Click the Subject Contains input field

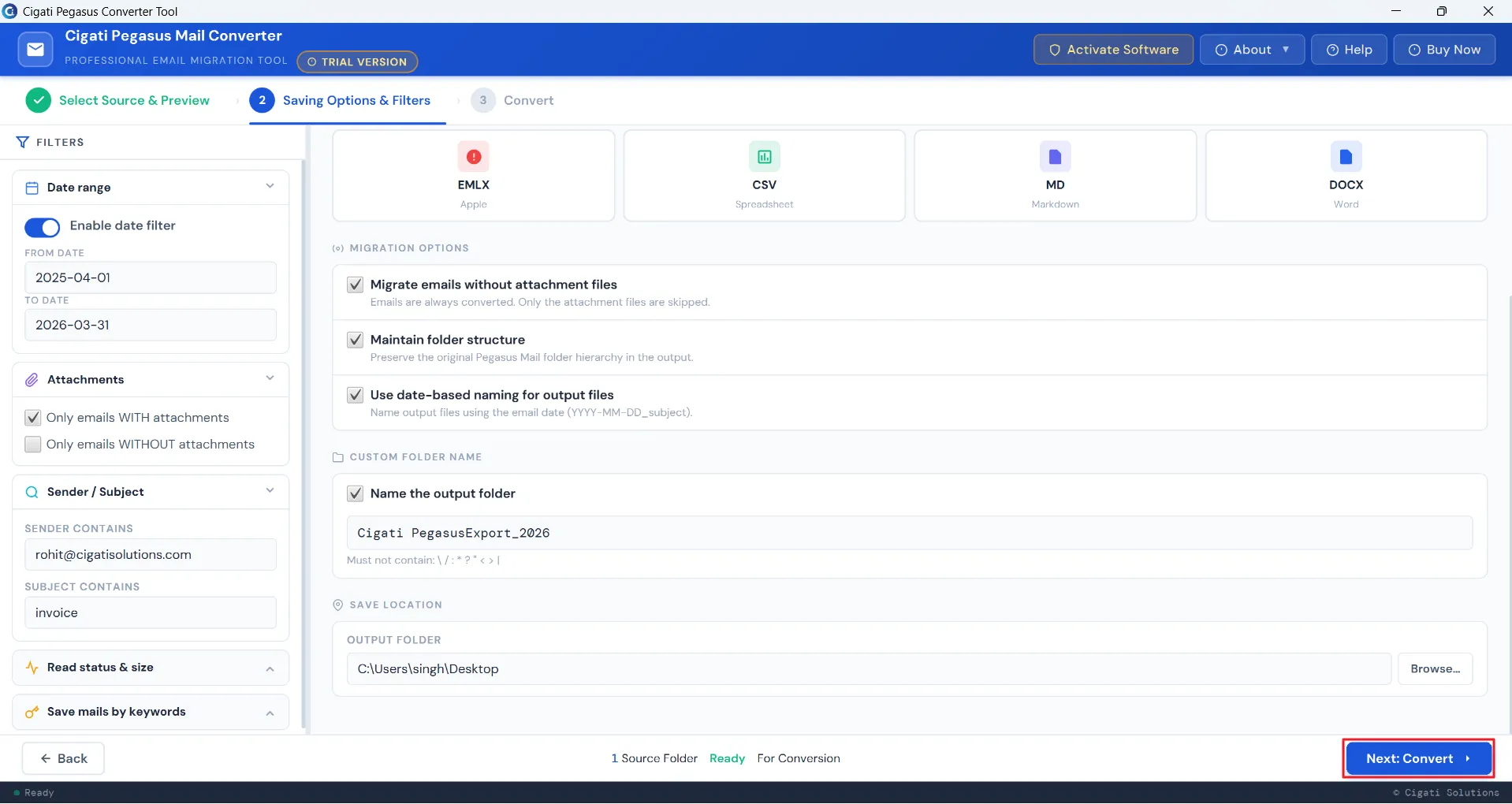click(x=151, y=612)
